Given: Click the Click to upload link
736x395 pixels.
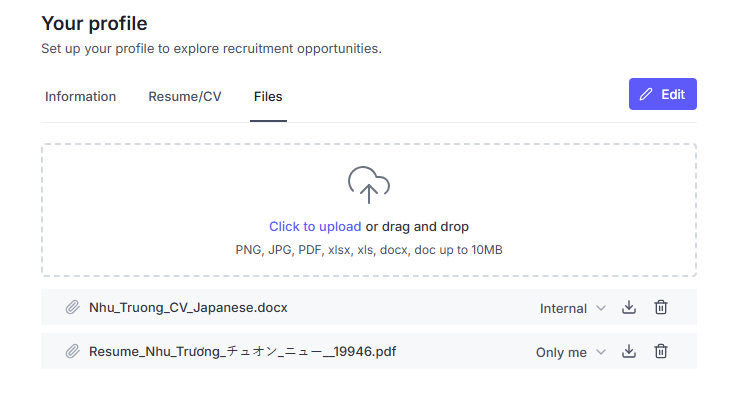Looking at the screenshot, I should click(x=315, y=227).
